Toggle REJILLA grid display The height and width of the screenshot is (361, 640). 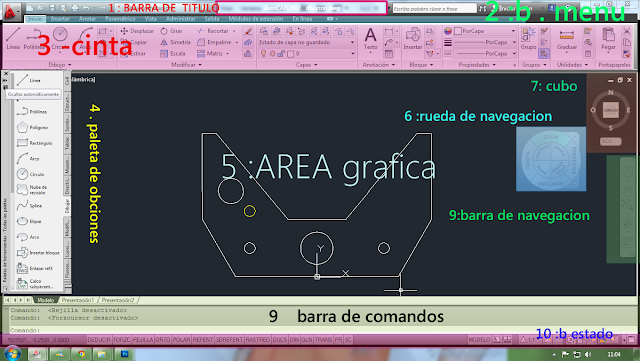click(x=143, y=340)
